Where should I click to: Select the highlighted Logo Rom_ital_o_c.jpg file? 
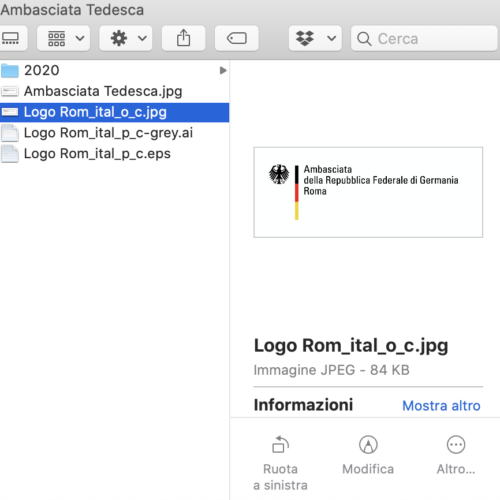[x=114, y=112]
